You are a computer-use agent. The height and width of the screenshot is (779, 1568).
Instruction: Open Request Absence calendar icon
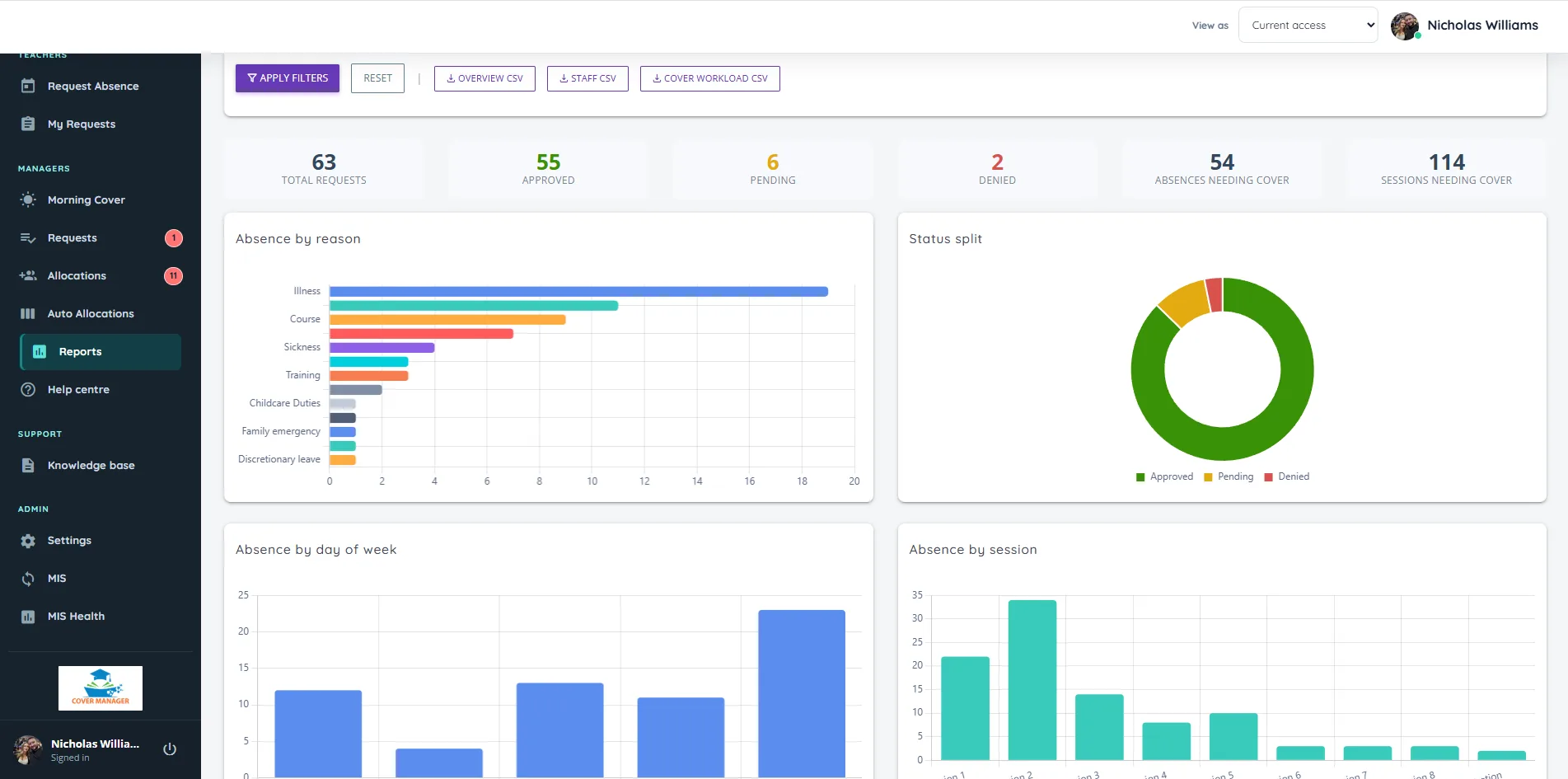point(28,86)
